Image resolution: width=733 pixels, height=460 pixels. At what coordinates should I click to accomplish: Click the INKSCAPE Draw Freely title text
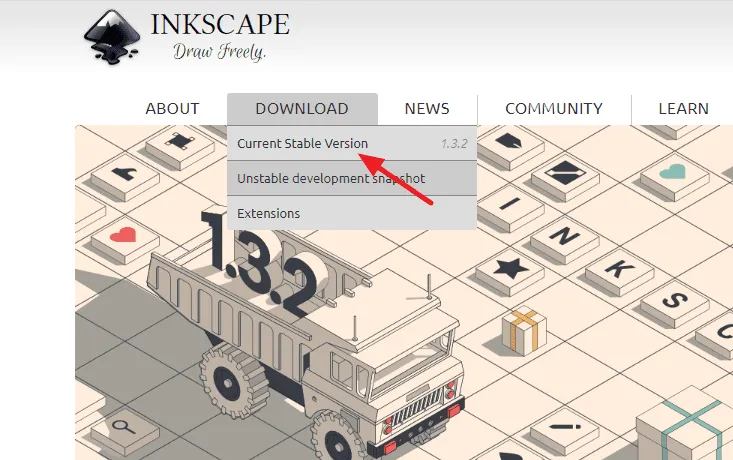tap(220, 36)
